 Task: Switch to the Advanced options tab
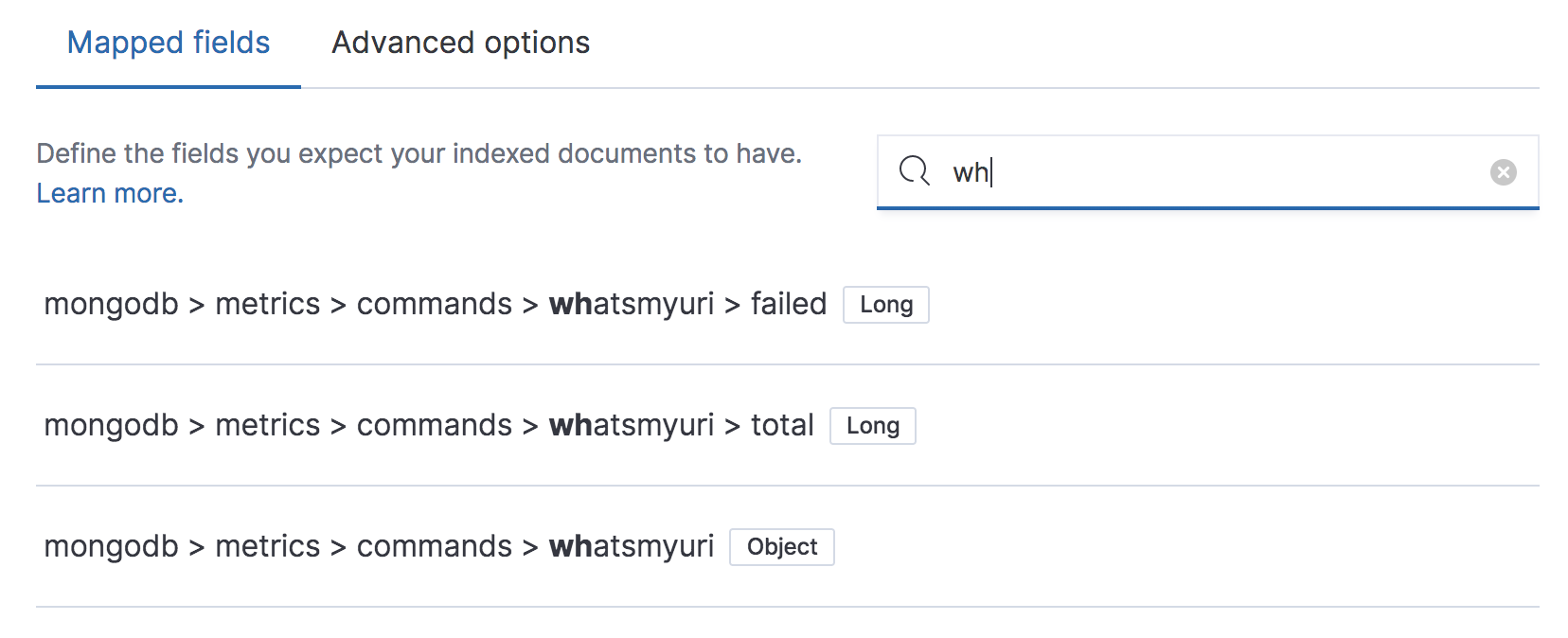point(460,43)
